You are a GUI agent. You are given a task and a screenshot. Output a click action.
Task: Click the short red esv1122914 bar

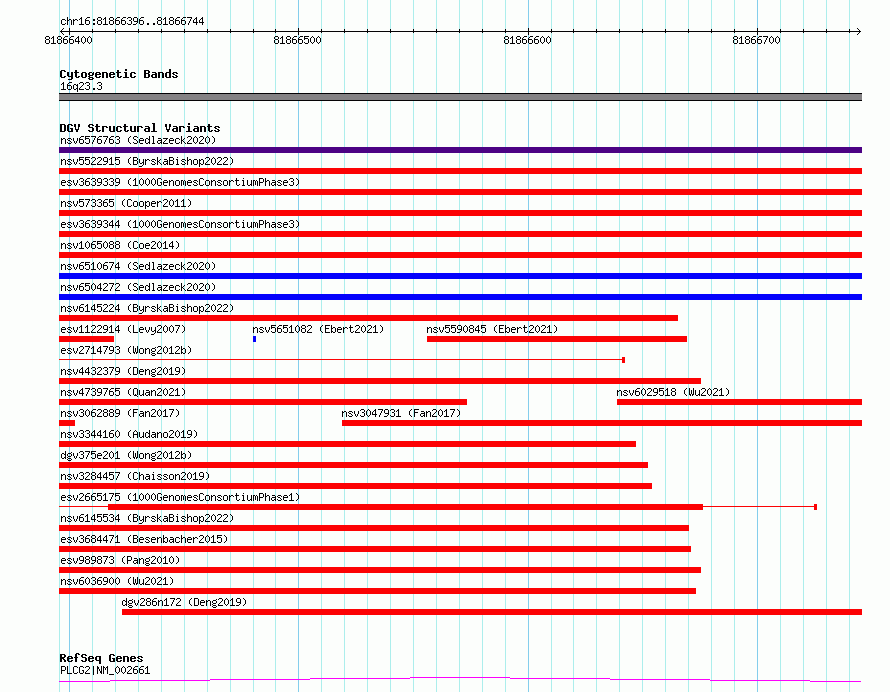point(86,339)
